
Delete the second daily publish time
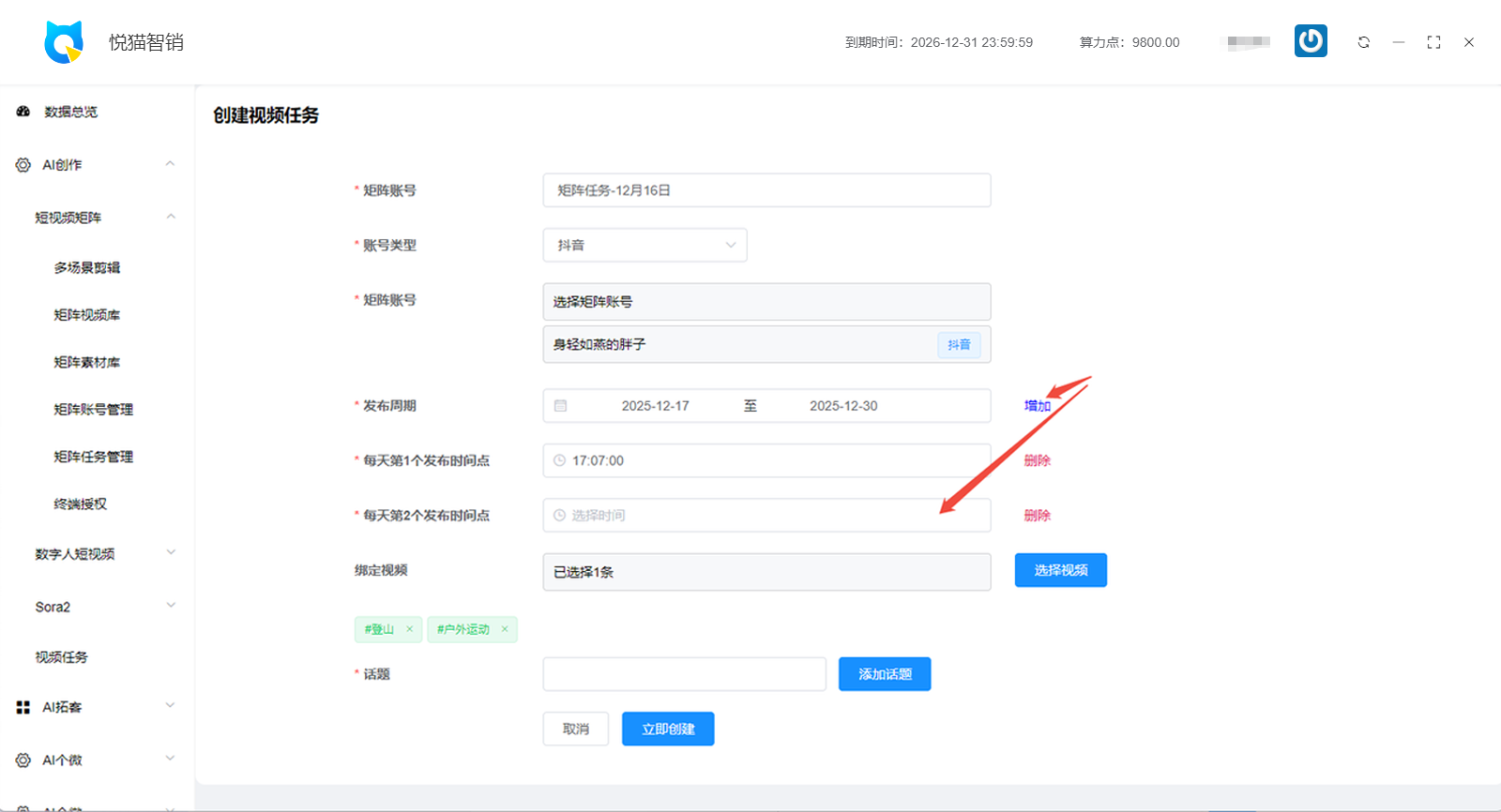(x=1037, y=516)
